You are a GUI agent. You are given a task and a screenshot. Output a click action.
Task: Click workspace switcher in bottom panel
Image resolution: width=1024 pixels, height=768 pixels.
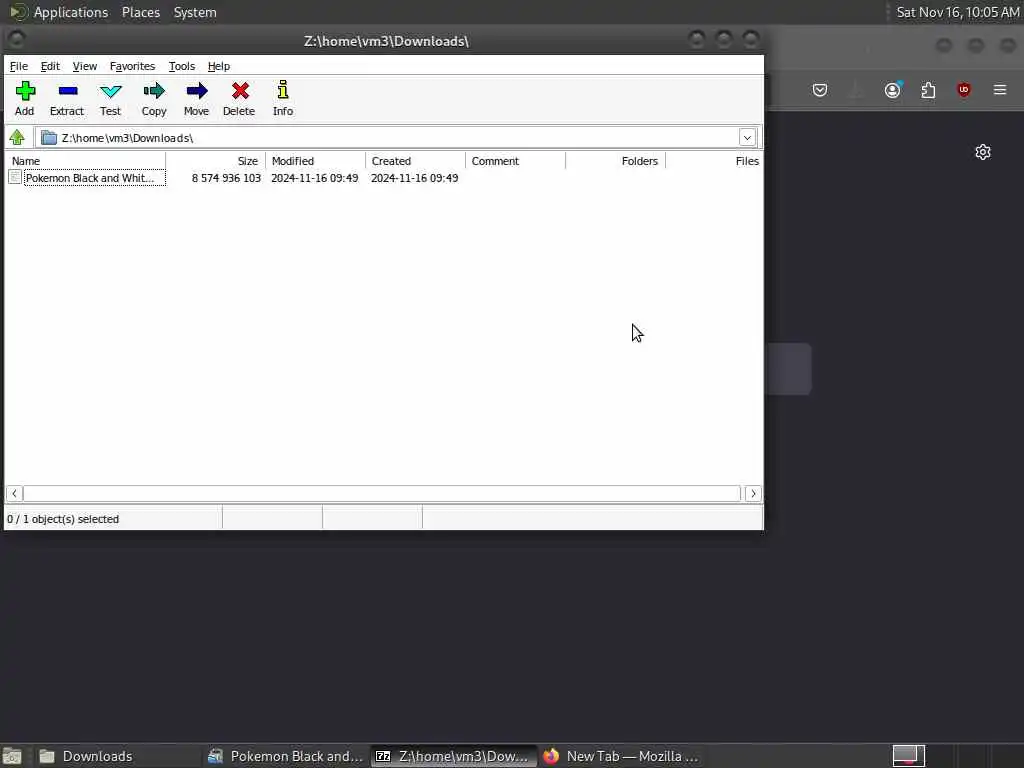(908, 756)
